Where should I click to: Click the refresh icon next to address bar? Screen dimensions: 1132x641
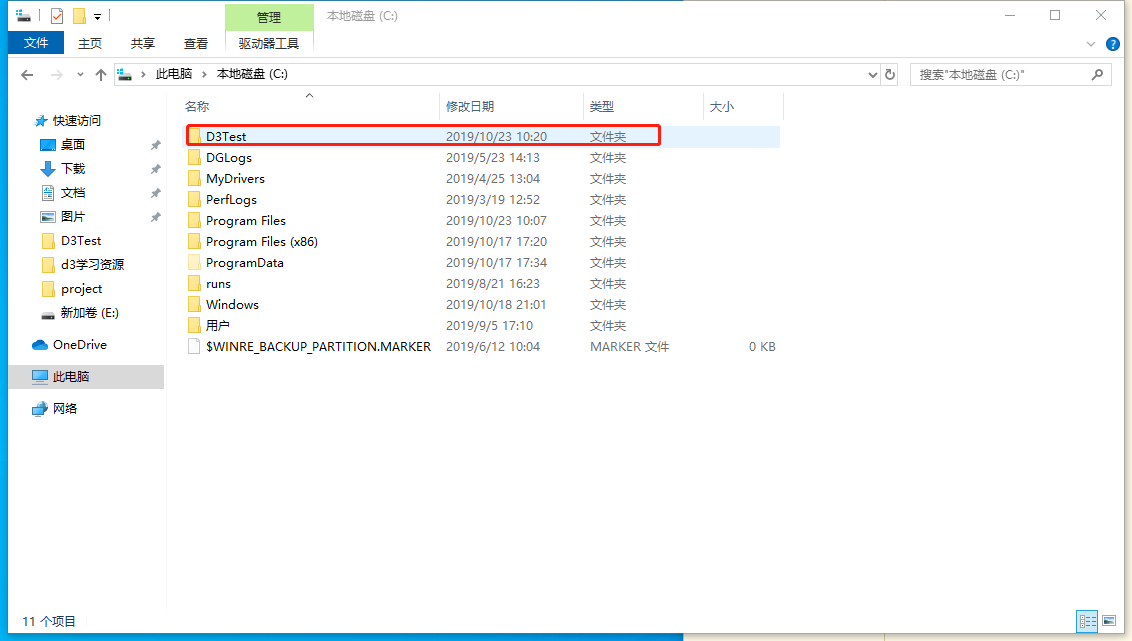click(x=890, y=73)
